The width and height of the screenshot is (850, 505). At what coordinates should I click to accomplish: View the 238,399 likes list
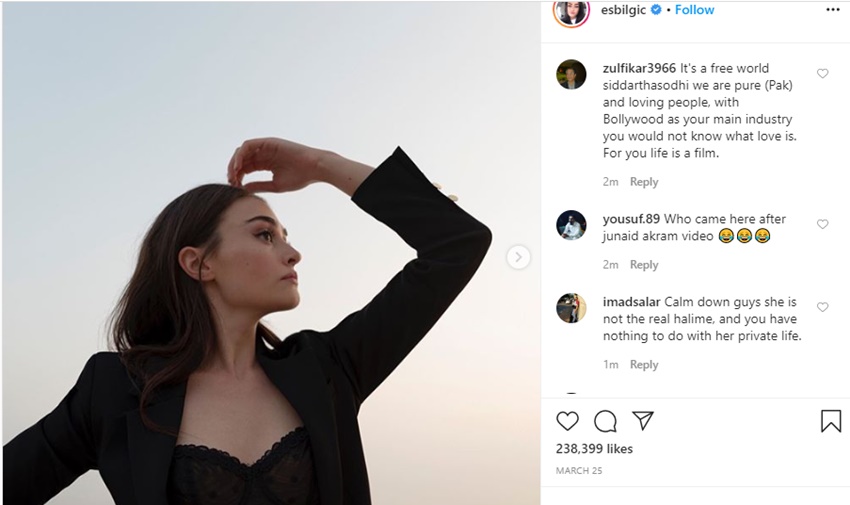tap(594, 449)
